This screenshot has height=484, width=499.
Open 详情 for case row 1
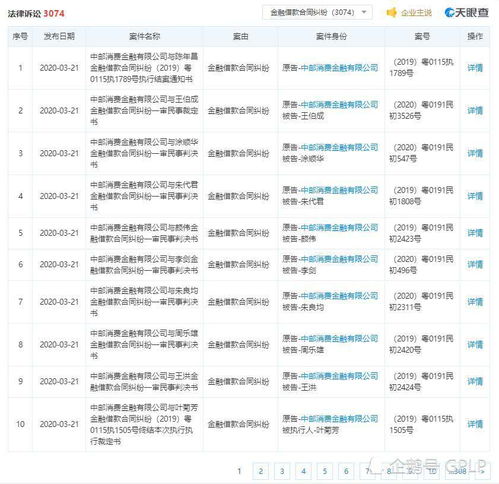pyautogui.click(x=475, y=68)
